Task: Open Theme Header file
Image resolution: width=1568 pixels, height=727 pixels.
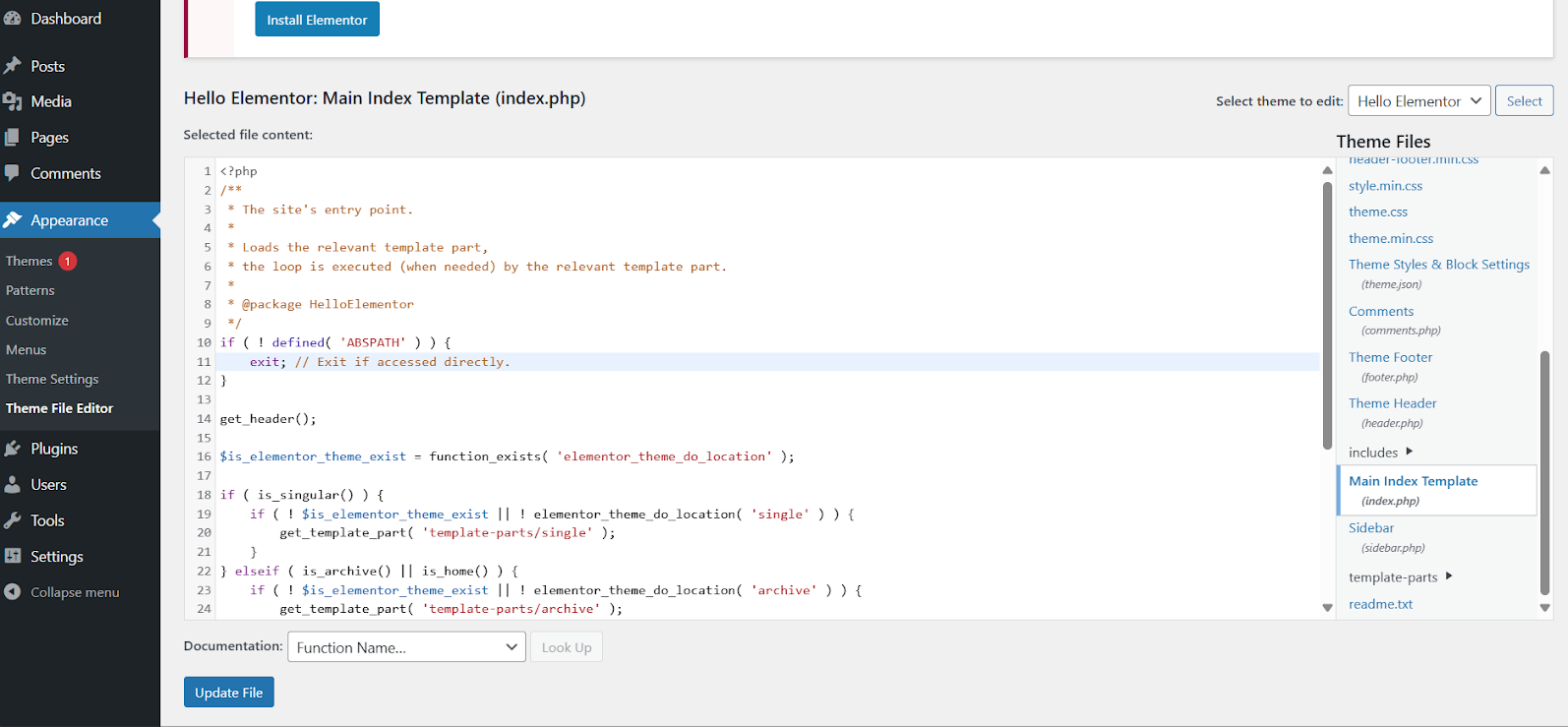Action: pos(1392,403)
